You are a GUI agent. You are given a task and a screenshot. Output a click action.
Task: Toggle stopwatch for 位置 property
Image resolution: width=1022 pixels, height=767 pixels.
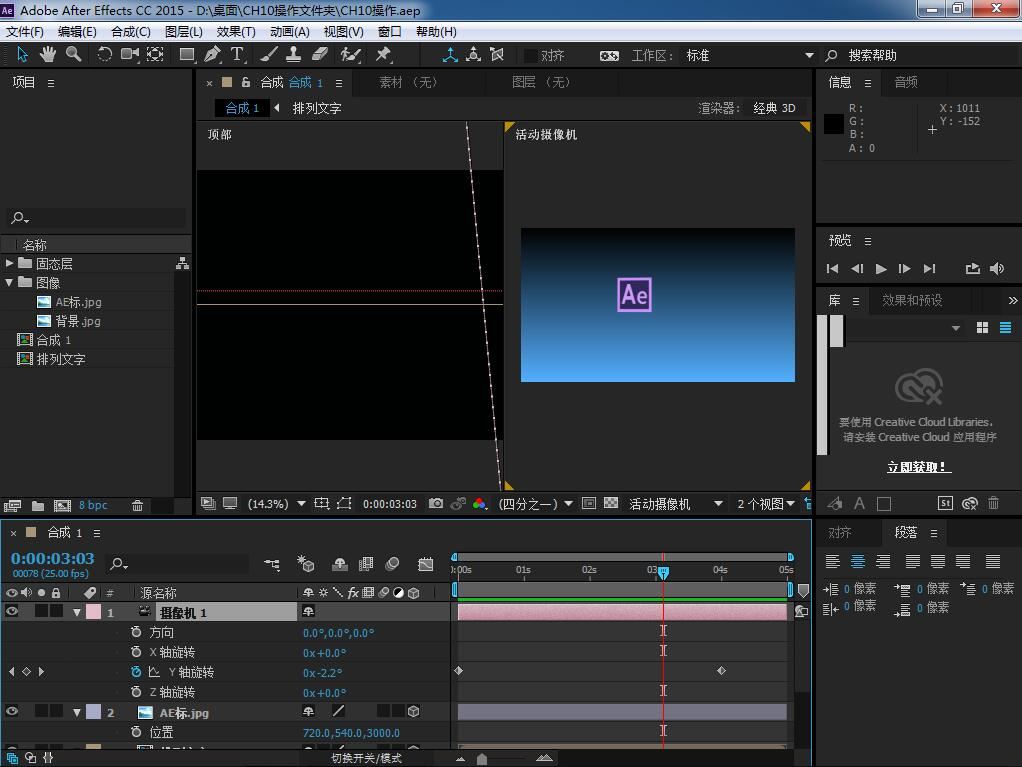(x=136, y=731)
